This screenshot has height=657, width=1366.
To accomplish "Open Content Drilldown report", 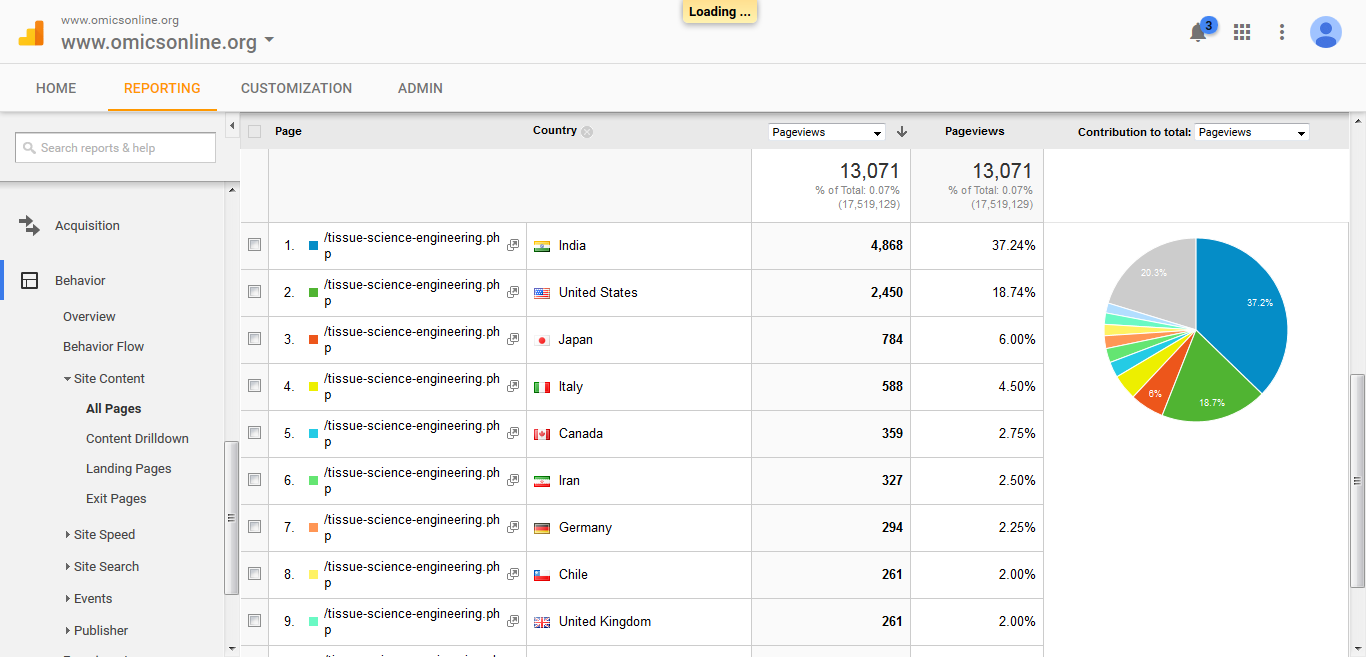I will point(137,439).
